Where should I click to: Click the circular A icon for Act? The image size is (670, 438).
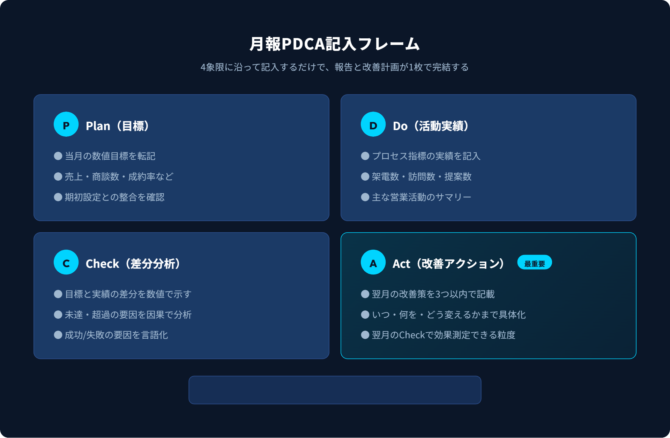pos(373,264)
